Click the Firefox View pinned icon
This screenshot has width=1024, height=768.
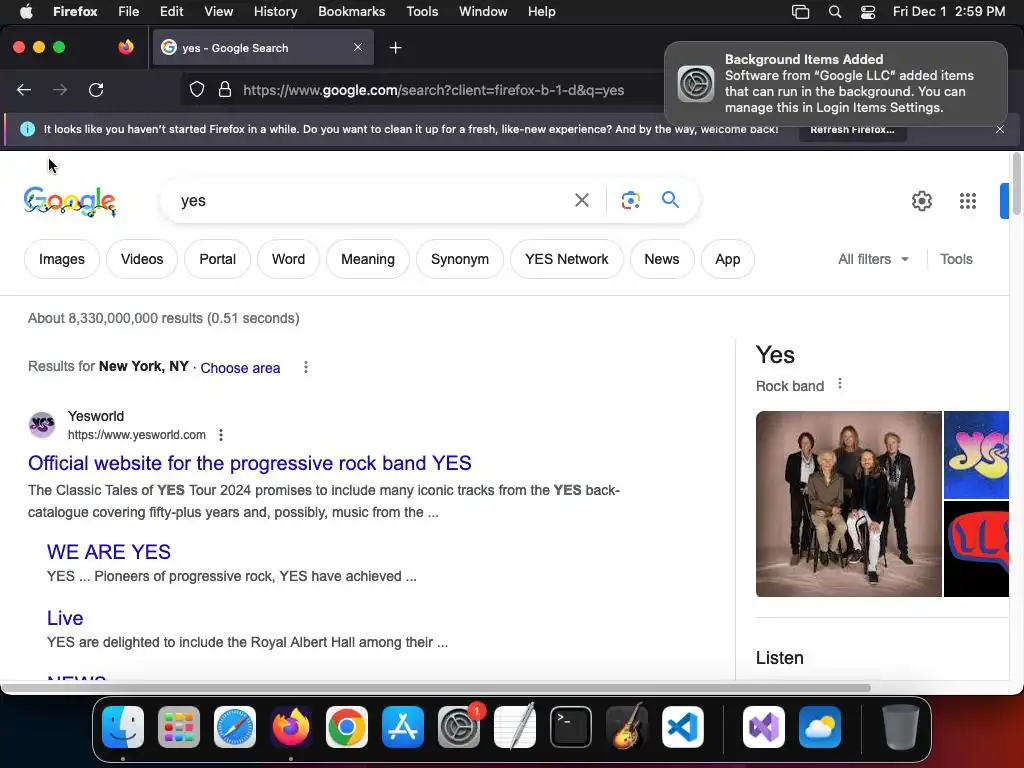[x=126, y=47]
